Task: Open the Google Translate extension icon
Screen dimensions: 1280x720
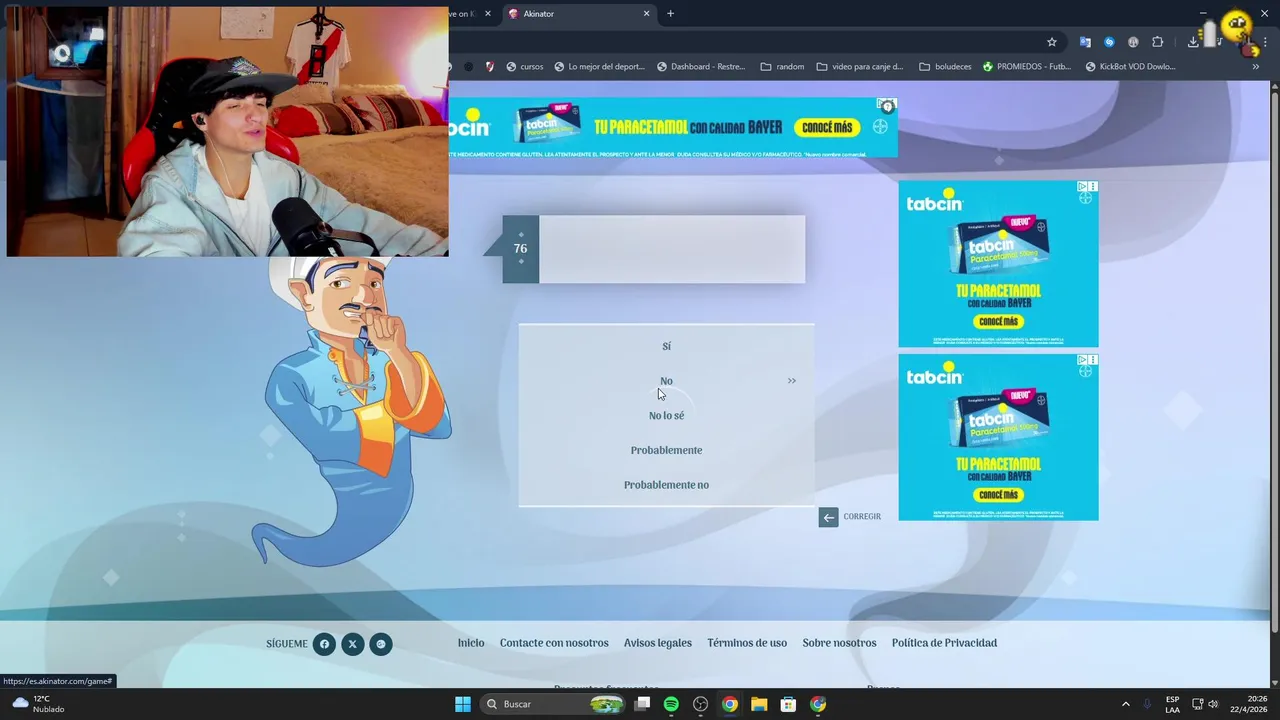Action: (1085, 42)
